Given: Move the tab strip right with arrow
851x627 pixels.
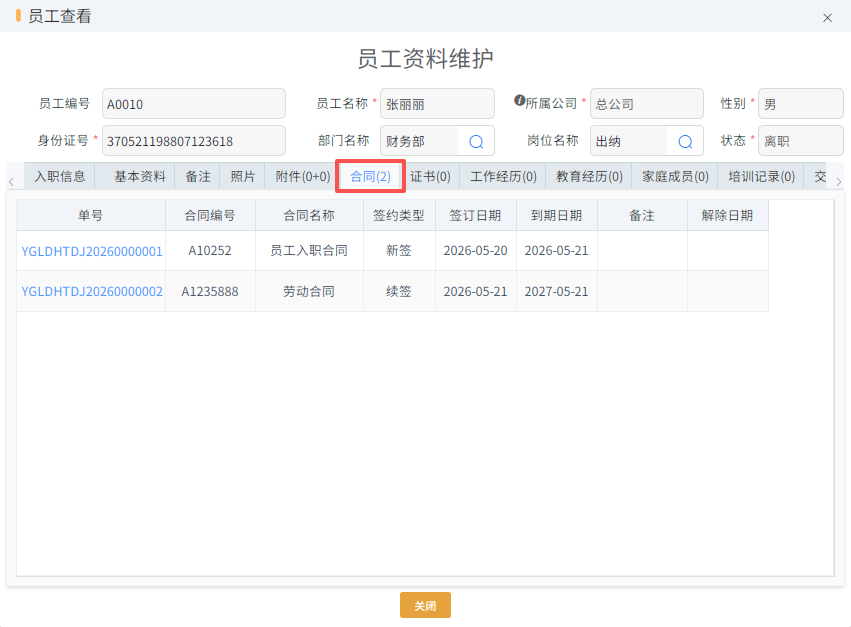Looking at the screenshot, I should (839, 182).
